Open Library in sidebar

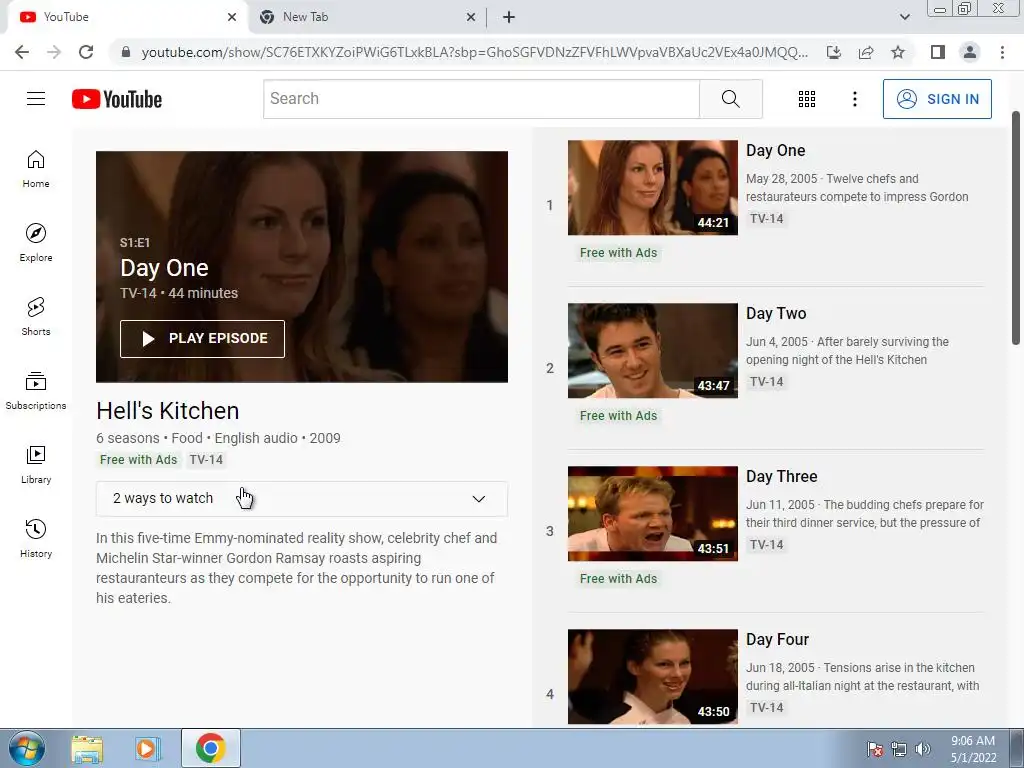(36, 464)
